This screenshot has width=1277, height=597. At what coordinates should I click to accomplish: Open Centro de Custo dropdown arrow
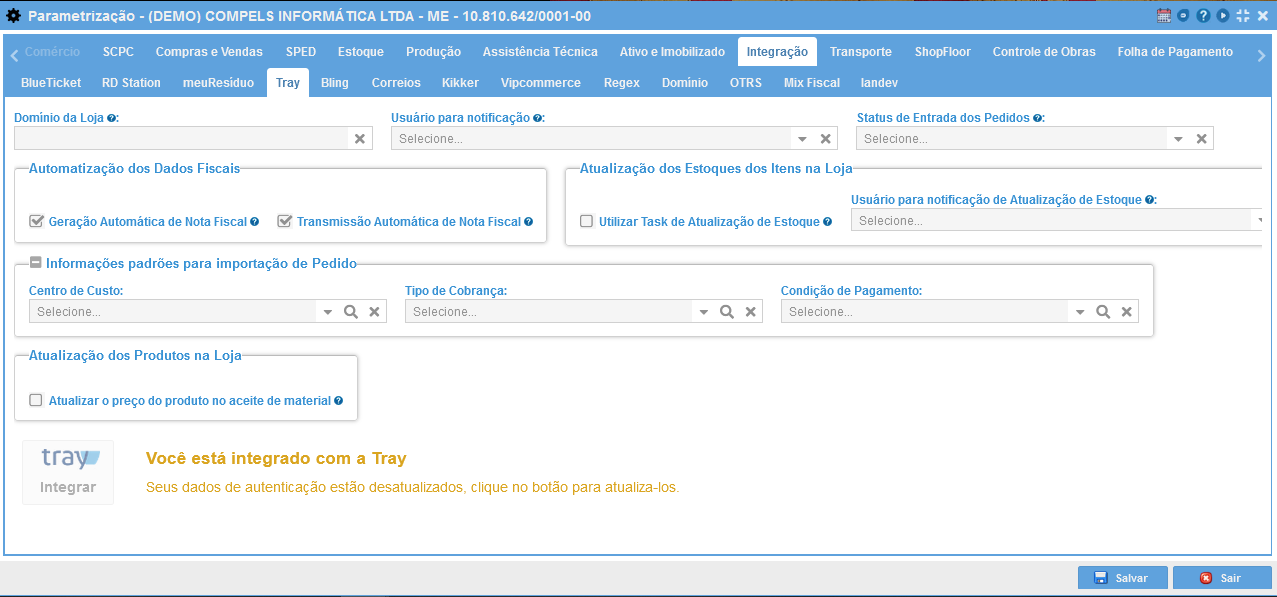click(x=328, y=312)
